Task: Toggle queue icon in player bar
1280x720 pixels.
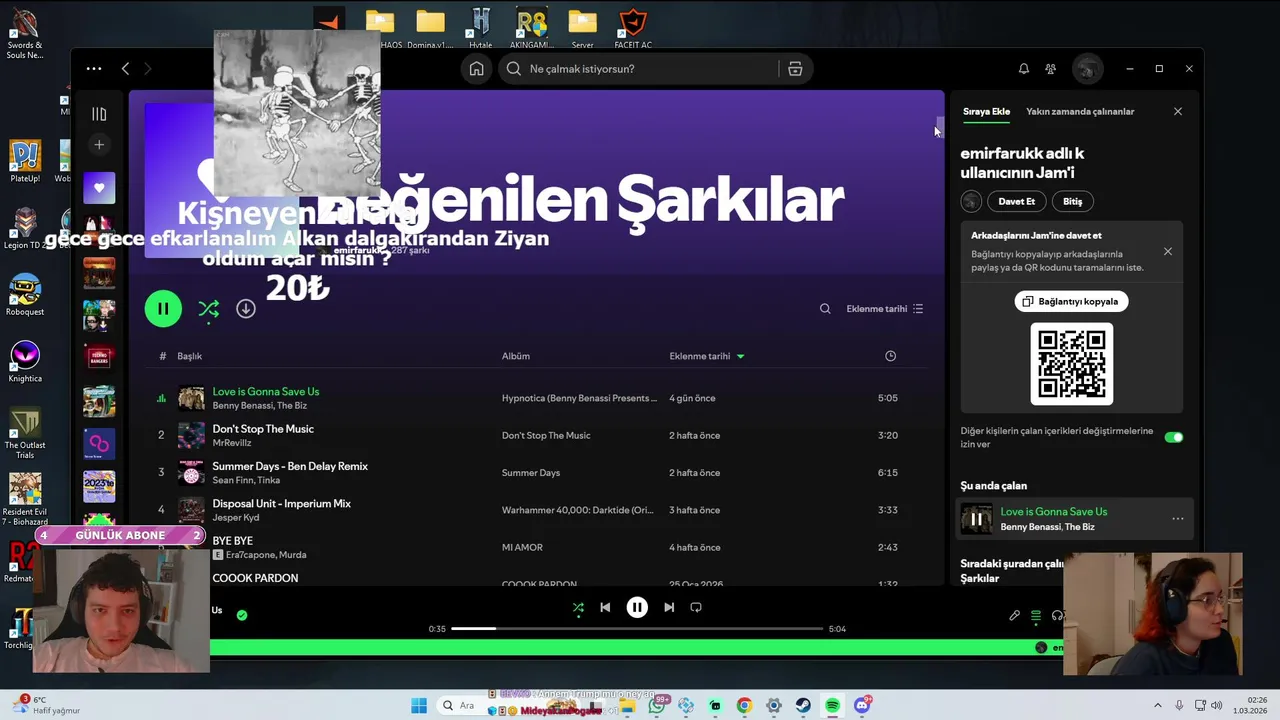Action: [1036, 616]
